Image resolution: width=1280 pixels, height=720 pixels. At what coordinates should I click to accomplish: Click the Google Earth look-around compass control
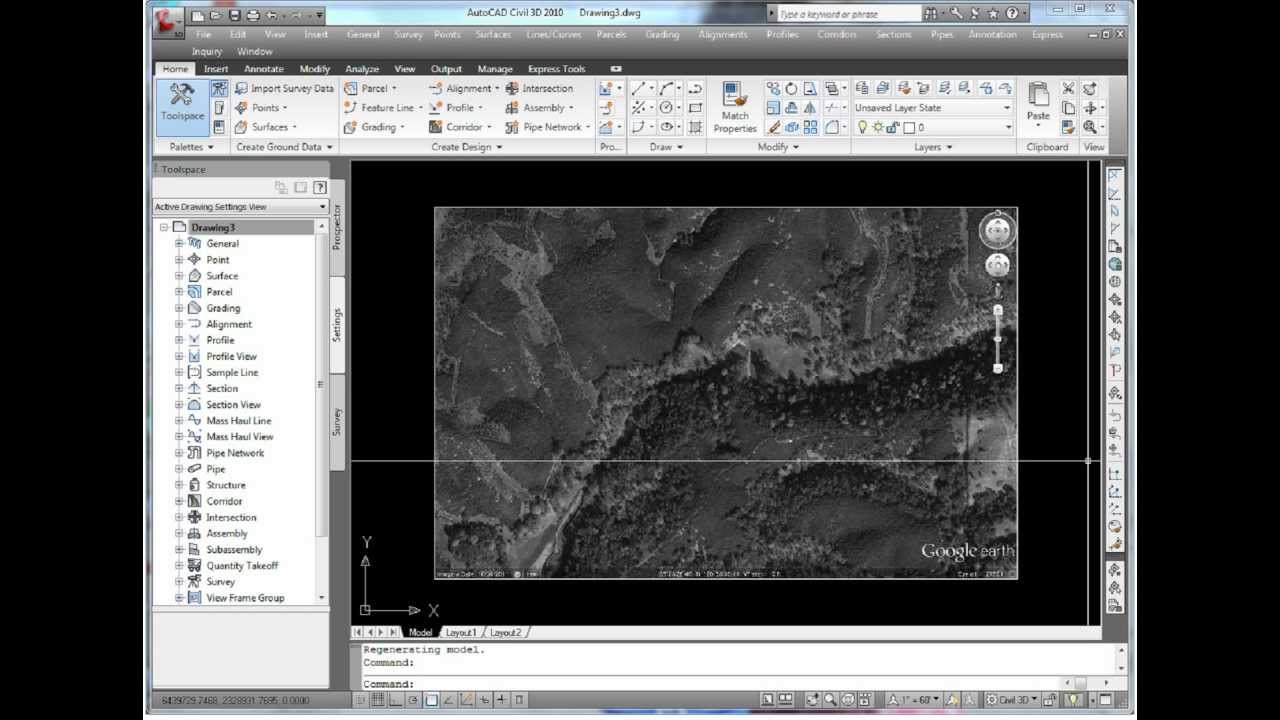click(x=997, y=231)
